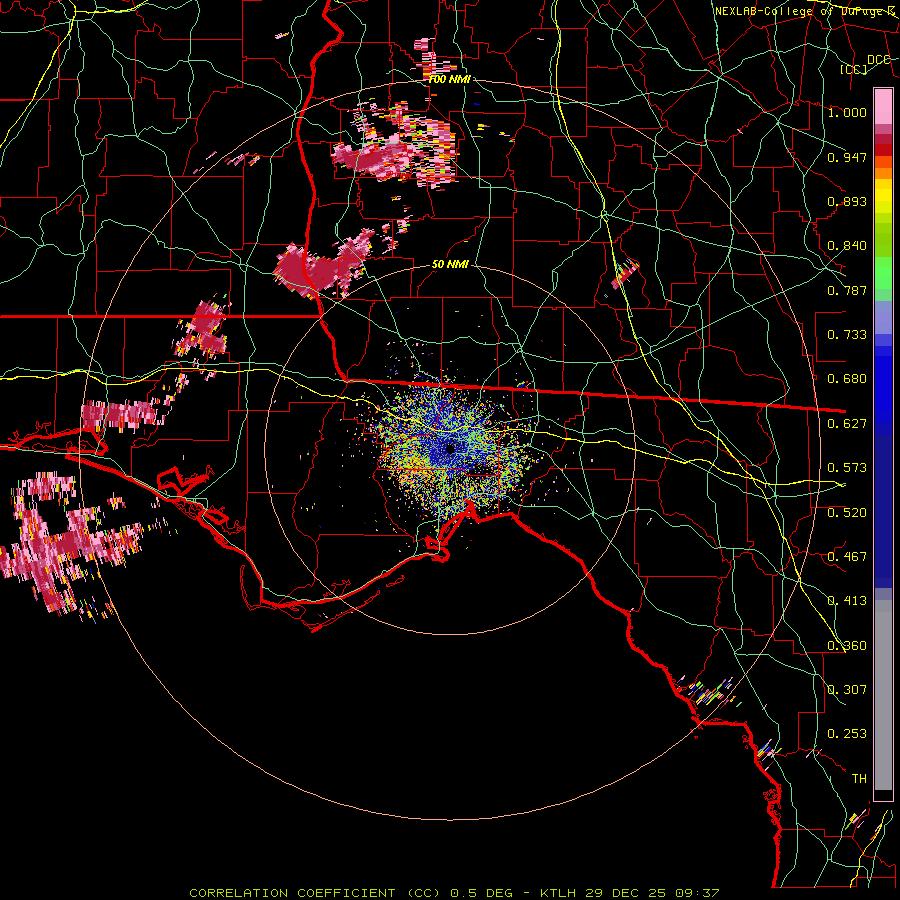900x900 pixels.
Task: Select the 0.307 legend value
Action: 847,690
